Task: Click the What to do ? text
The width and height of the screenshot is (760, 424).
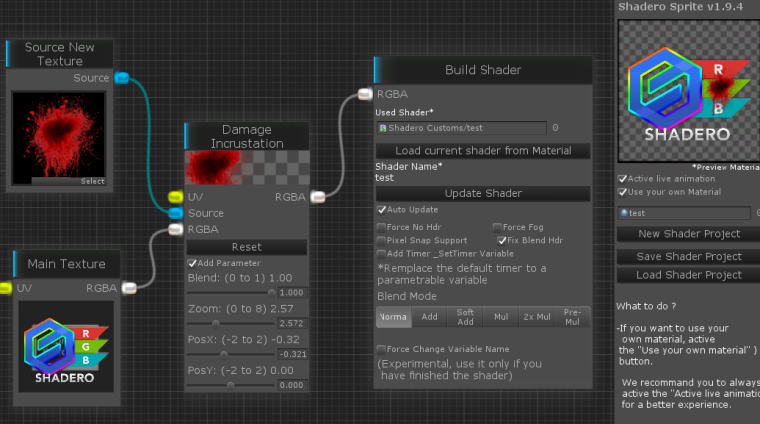Action: click(646, 306)
